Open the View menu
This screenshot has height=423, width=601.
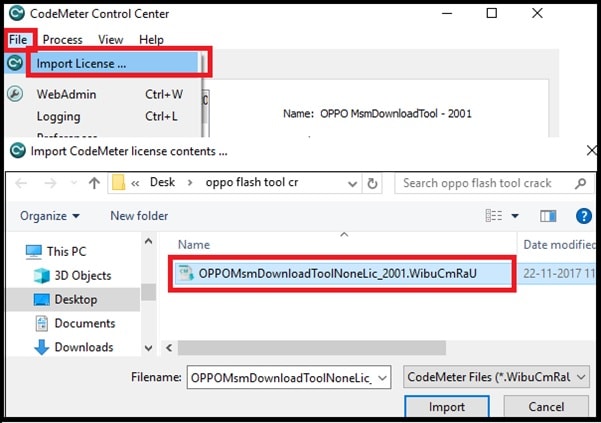click(110, 39)
